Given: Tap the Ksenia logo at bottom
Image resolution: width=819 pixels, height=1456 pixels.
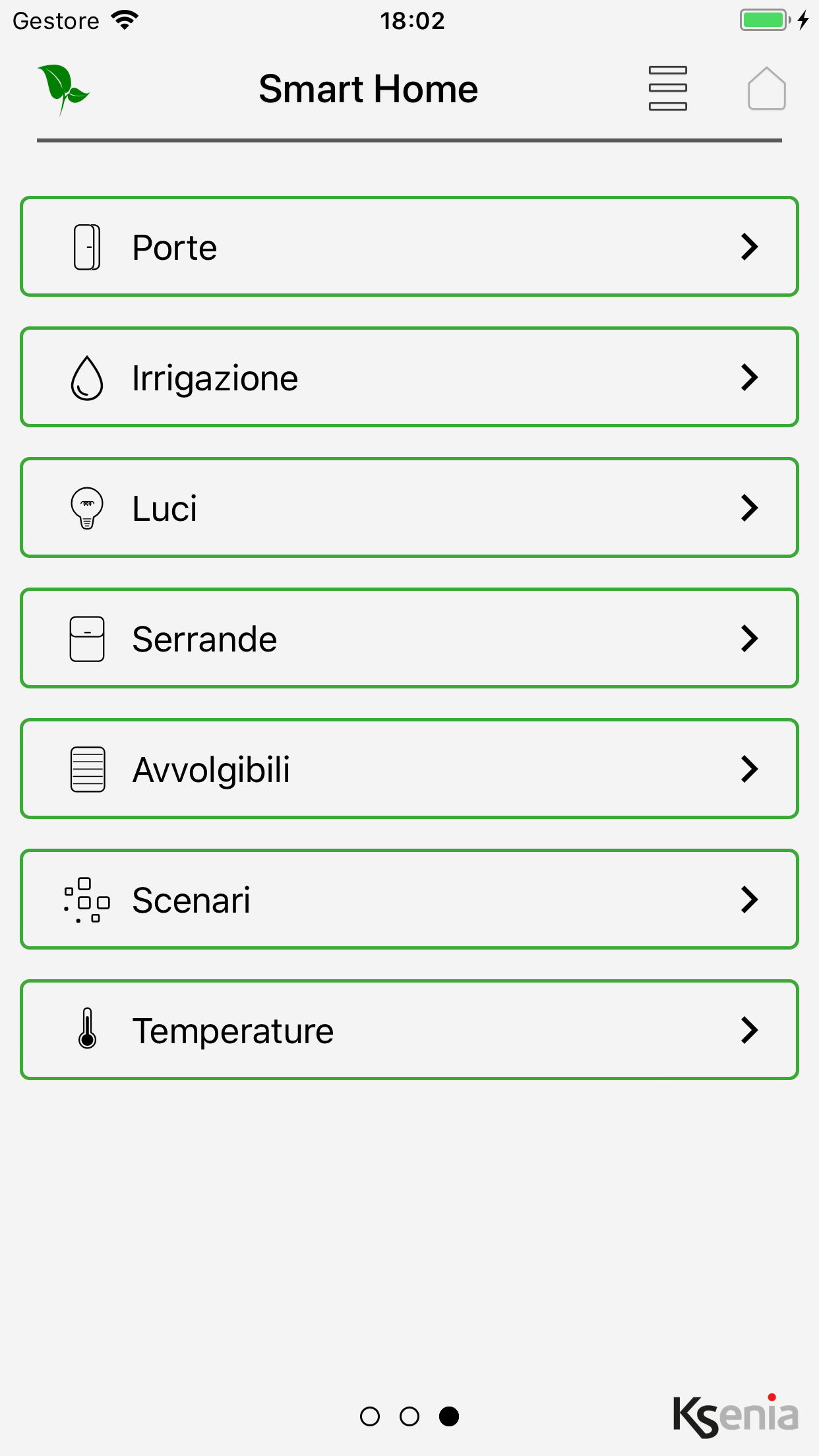Looking at the screenshot, I should pos(735,1415).
